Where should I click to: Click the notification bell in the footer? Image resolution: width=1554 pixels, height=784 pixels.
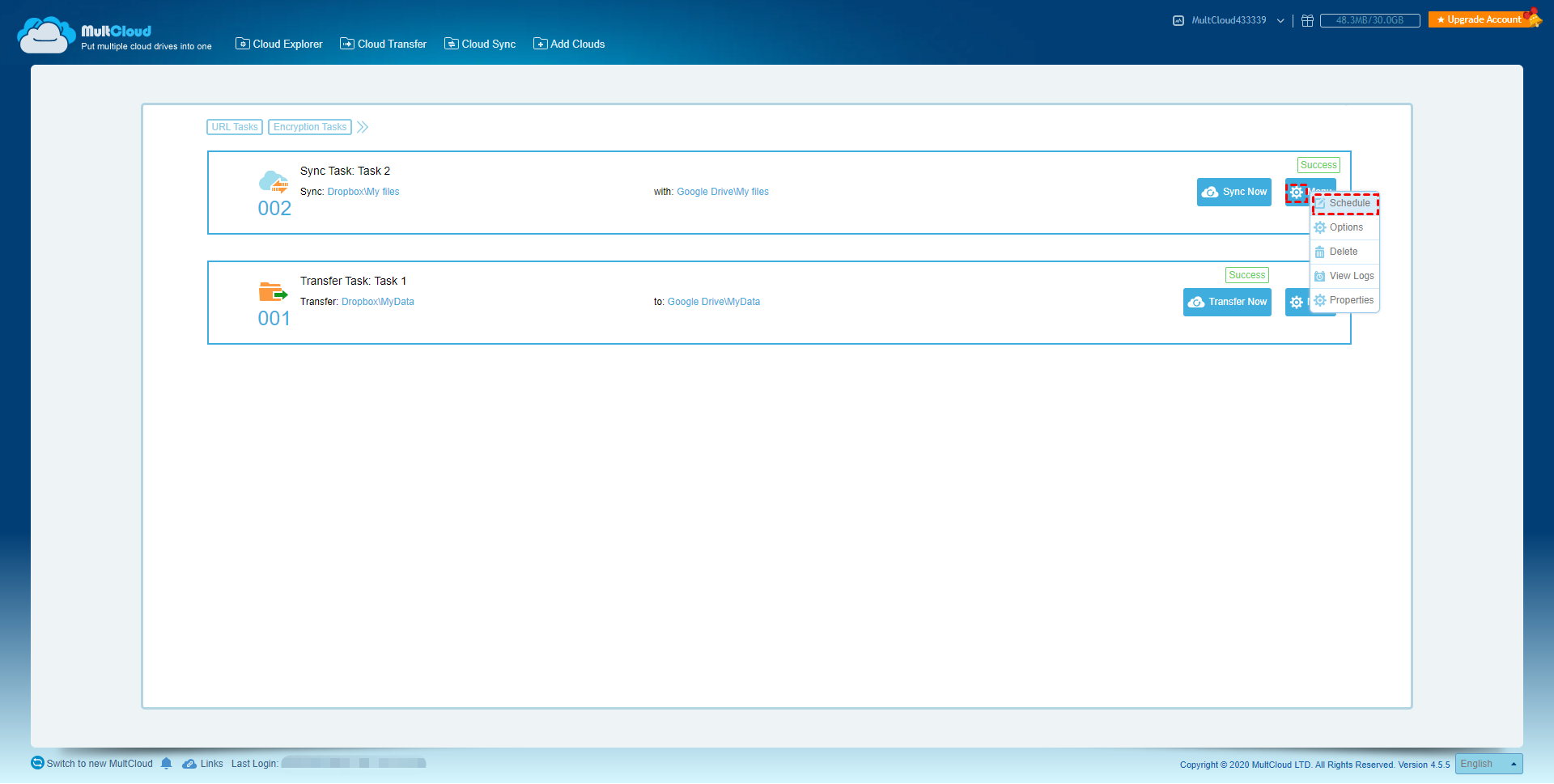[167, 763]
